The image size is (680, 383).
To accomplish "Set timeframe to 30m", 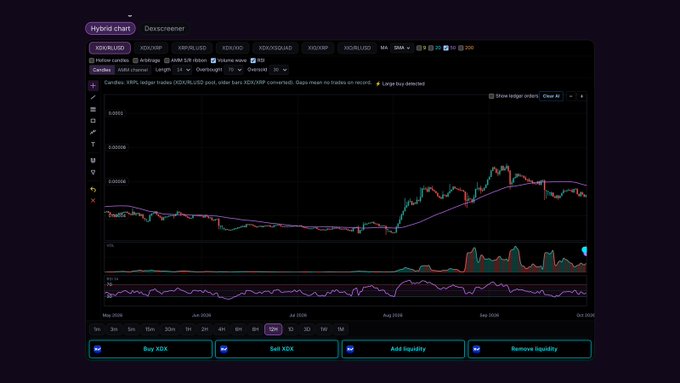I will coord(170,329).
